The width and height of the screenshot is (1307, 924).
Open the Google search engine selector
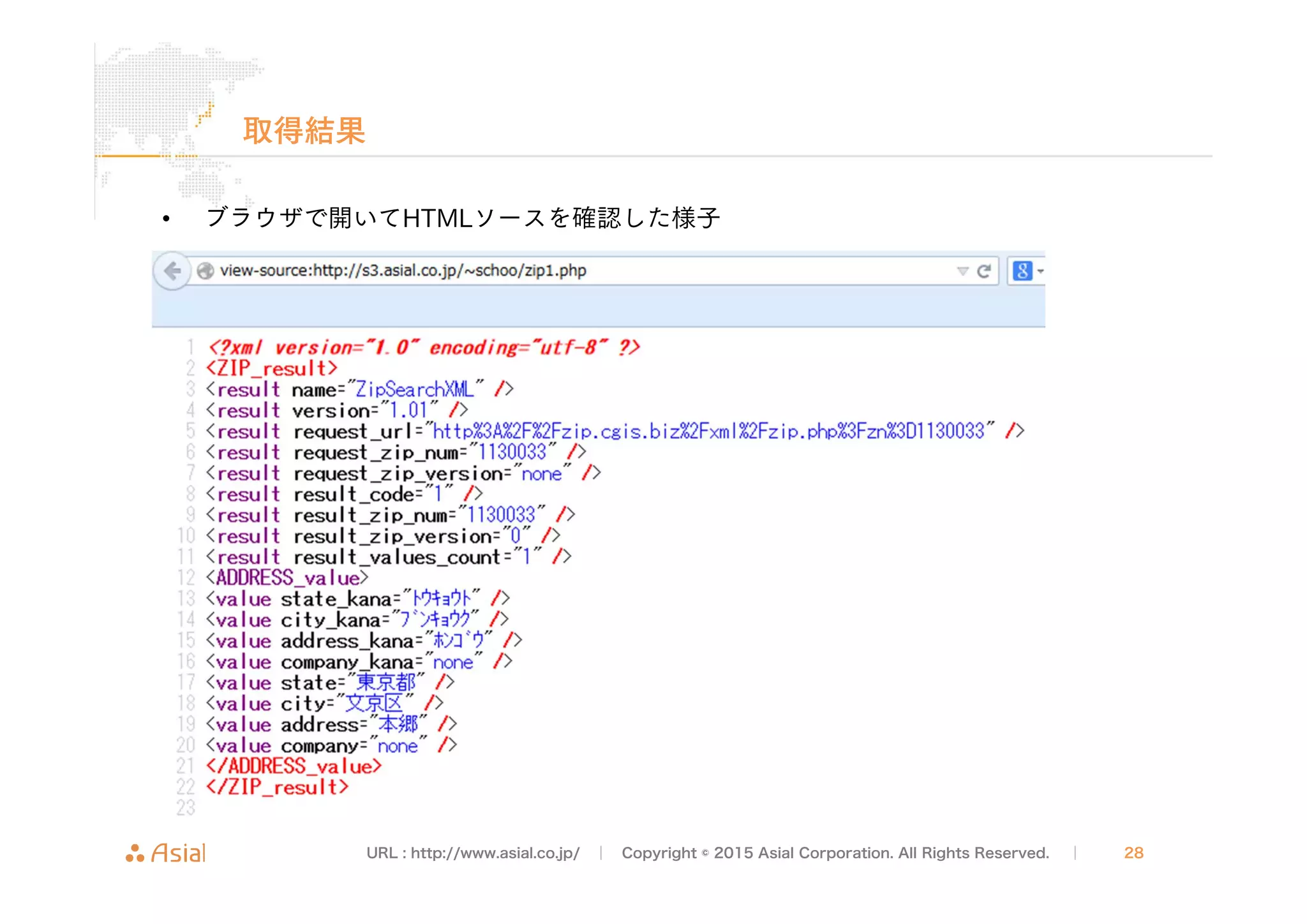(1027, 271)
